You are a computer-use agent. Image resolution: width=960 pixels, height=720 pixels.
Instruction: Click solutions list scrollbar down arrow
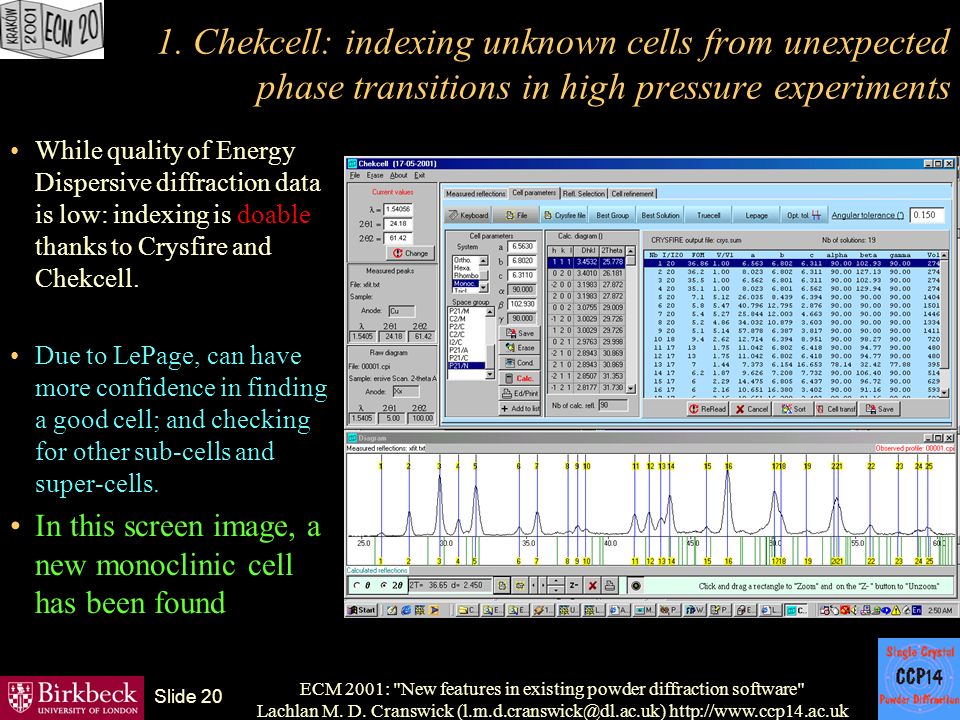944,392
